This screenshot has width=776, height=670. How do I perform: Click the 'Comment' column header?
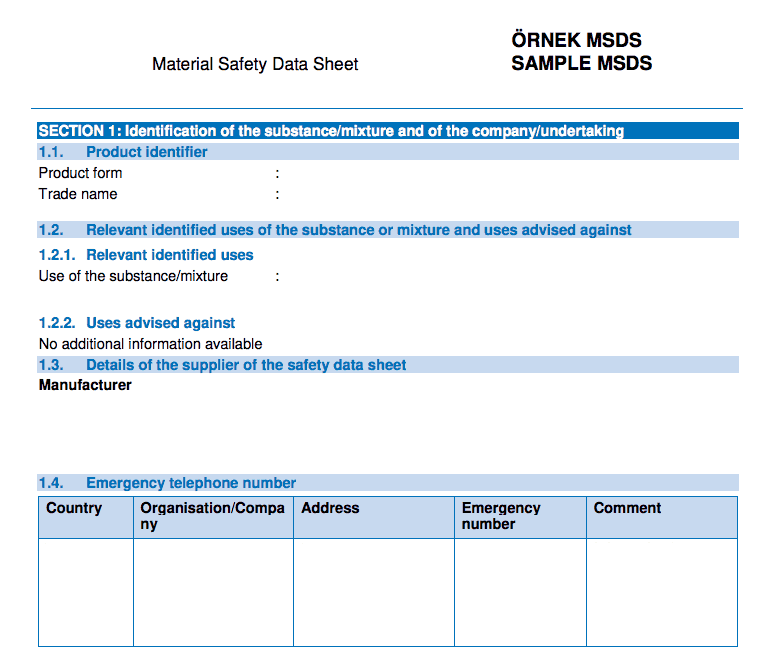(x=662, y=518)
